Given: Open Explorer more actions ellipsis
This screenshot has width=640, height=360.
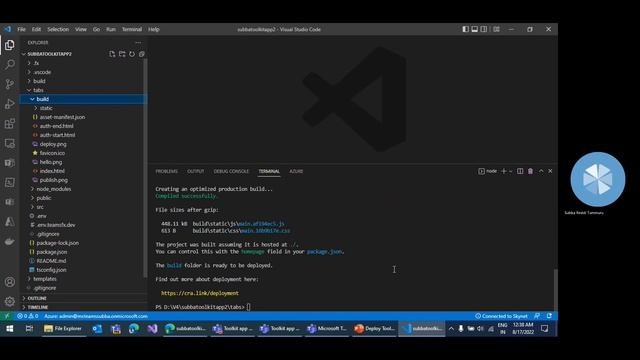Looking at the screenshot, I should [138, 42].
